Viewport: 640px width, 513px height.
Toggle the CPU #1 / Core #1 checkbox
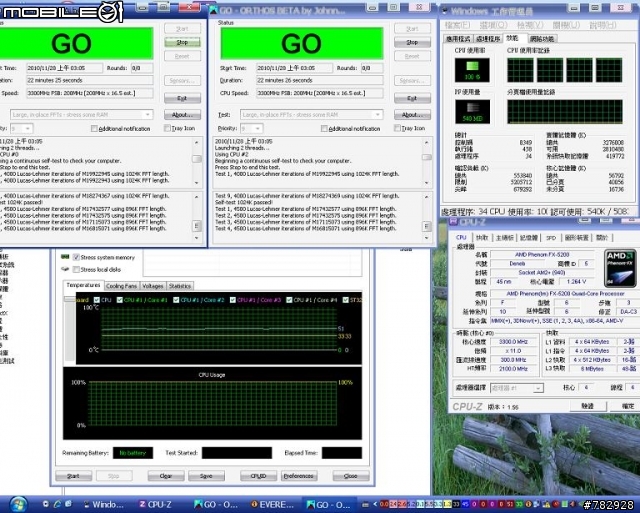[x=120, y=300]
